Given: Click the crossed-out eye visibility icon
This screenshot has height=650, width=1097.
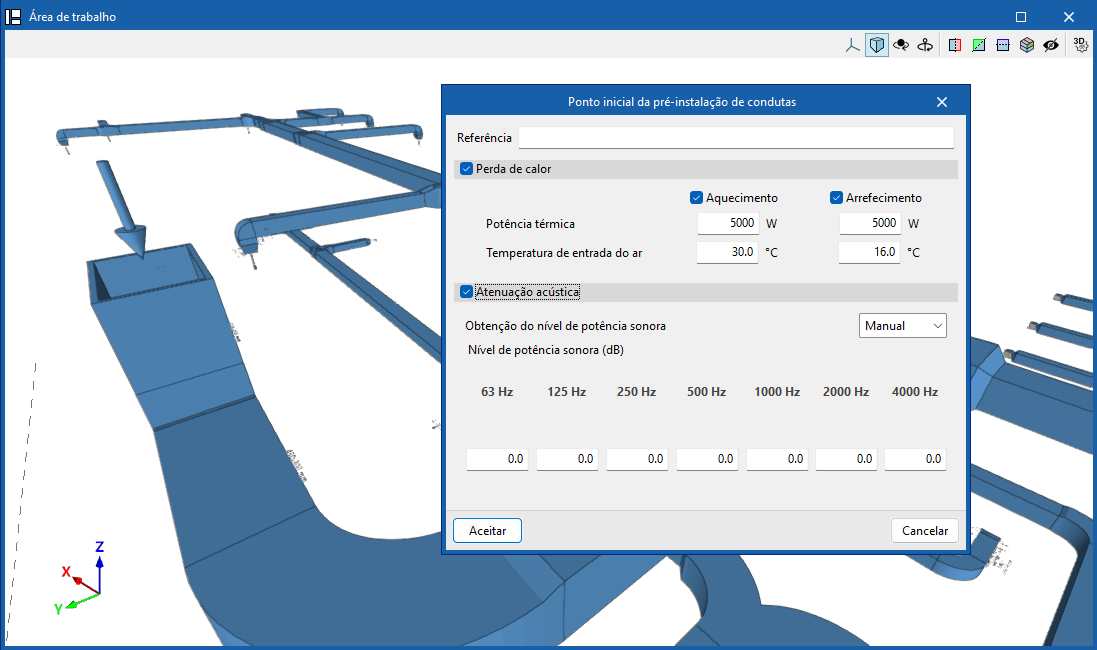Looking at the screenshot, I should pyautogui.click(x=1050, y=45).
